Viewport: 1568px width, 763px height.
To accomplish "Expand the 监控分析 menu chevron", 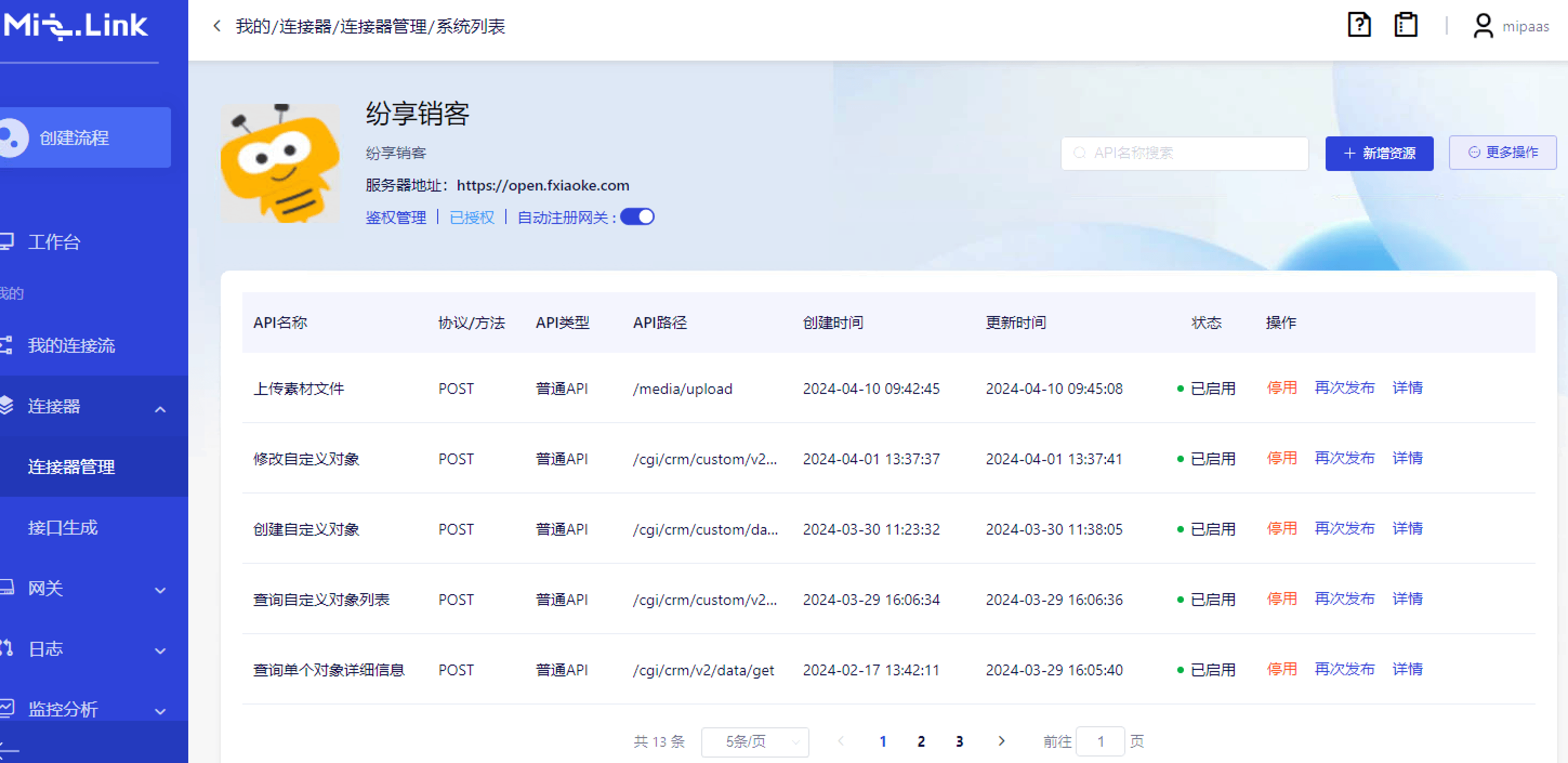I will tap(160, 711).
